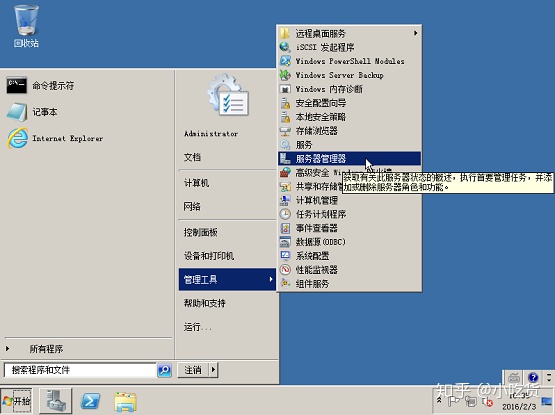555x415 pixels.
Task: Click the Windows PowerShell Modules icon
Action: pos(285,61)
